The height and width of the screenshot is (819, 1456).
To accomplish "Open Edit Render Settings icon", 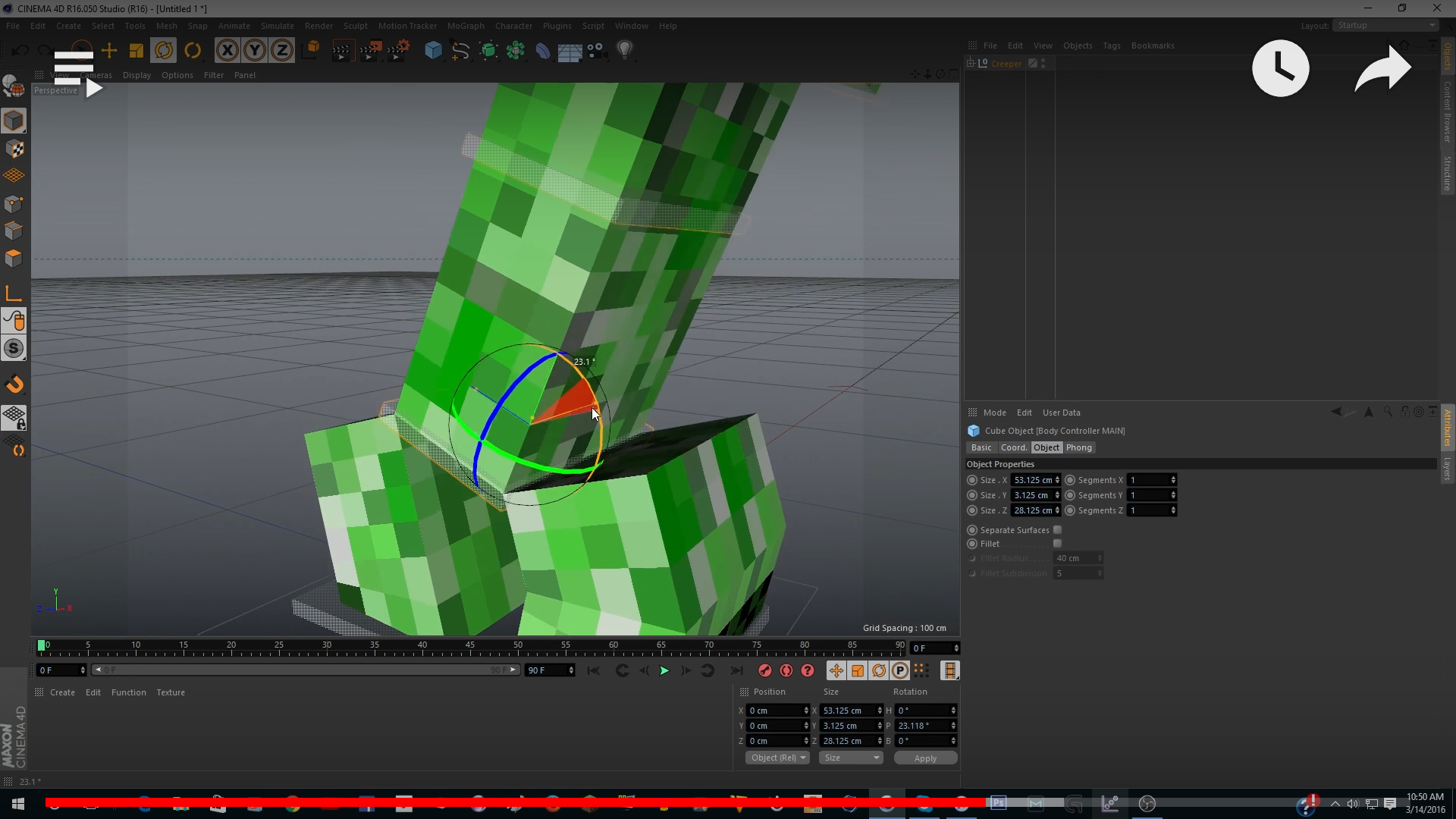I will tap(398, 51).
